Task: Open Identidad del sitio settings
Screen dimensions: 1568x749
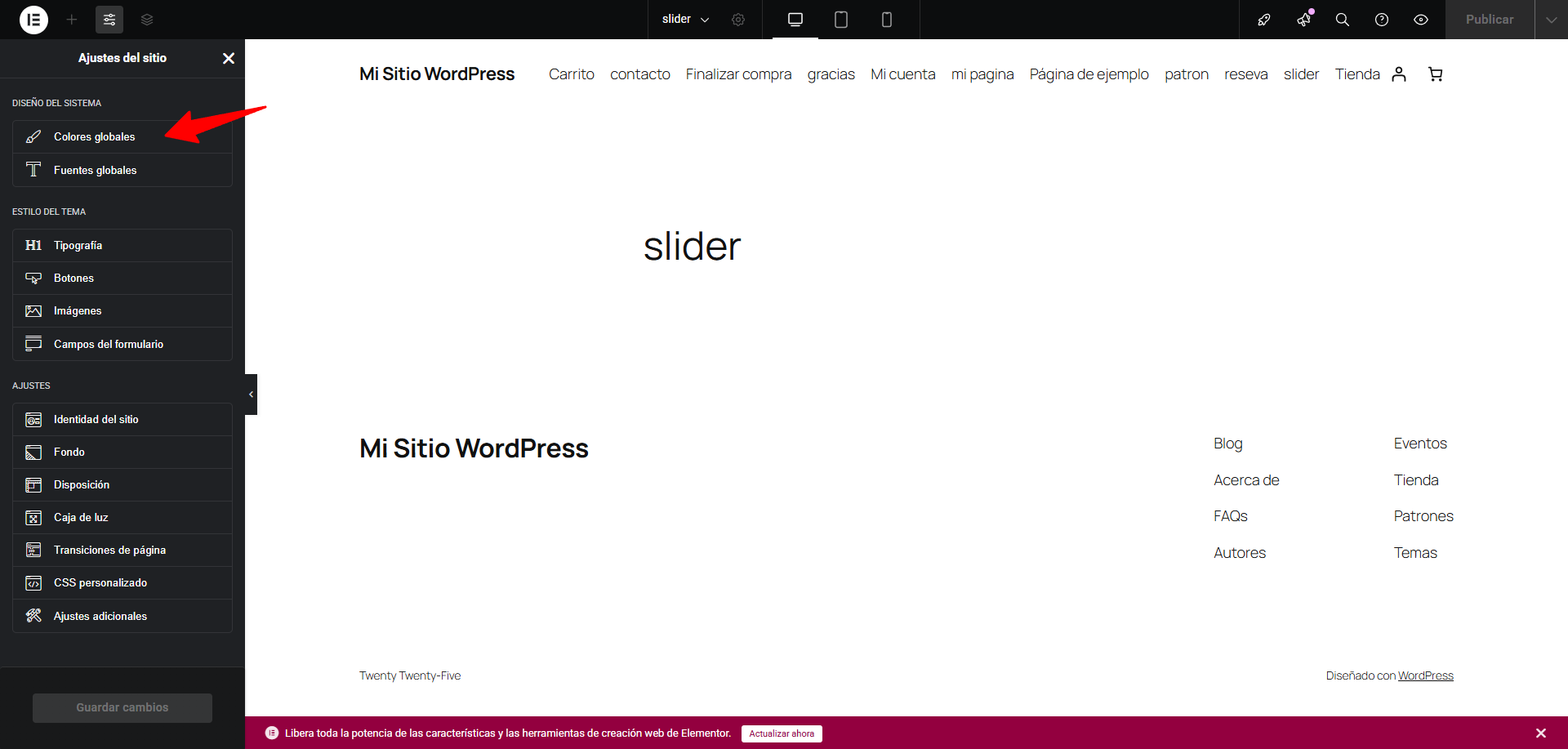Action: tap(122, 419)
